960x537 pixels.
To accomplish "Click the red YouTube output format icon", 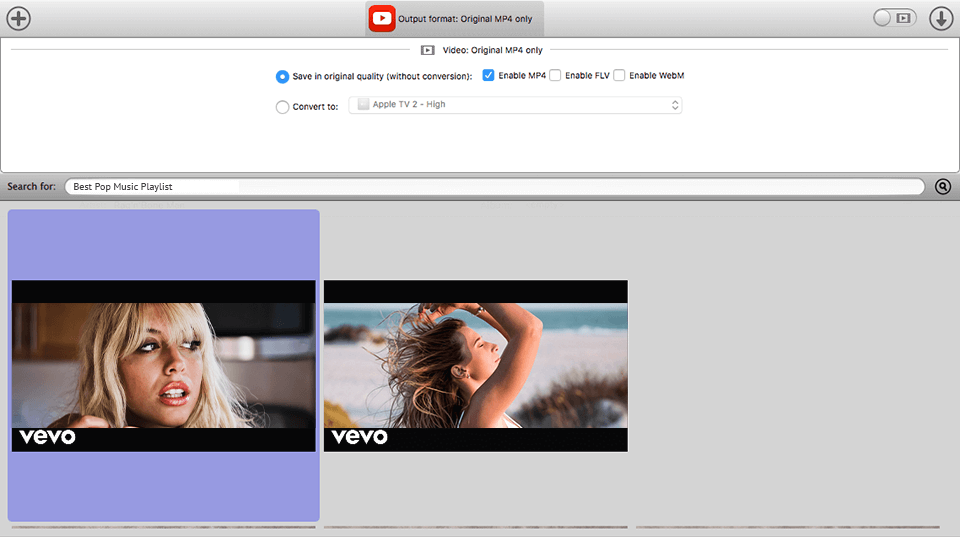I will [381, 18].
